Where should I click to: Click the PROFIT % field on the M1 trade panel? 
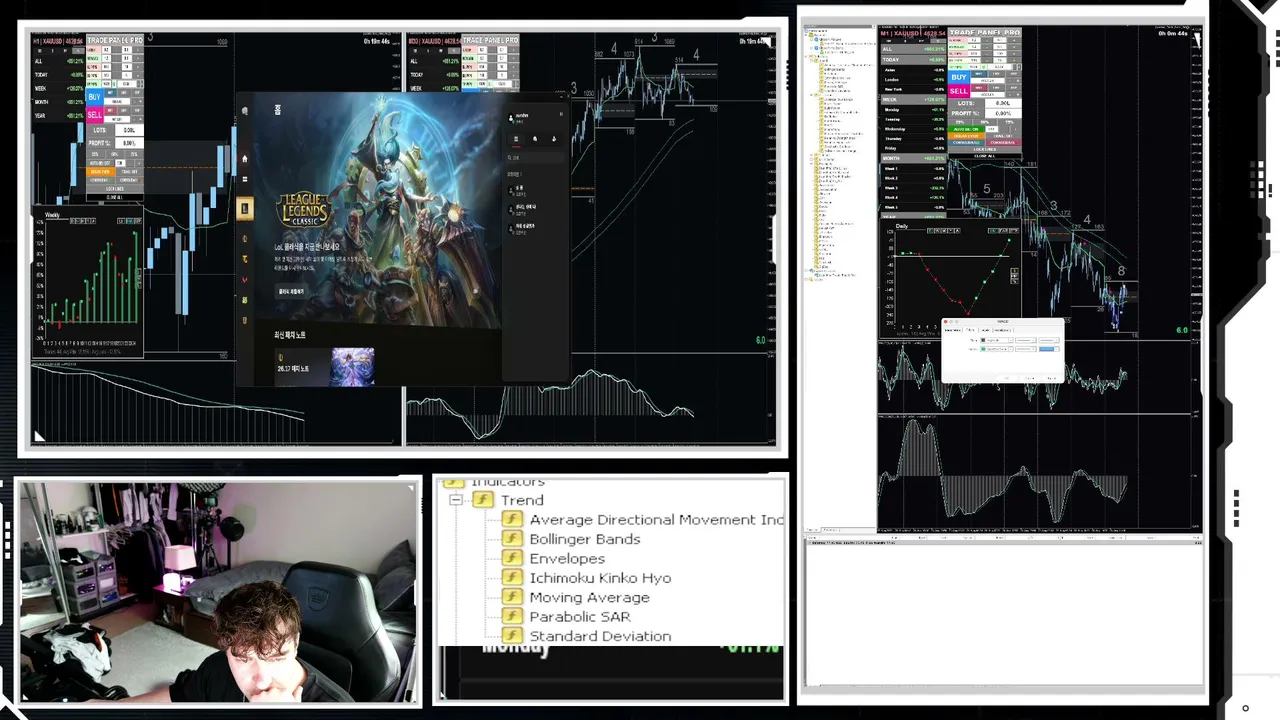click(1003, 113)
